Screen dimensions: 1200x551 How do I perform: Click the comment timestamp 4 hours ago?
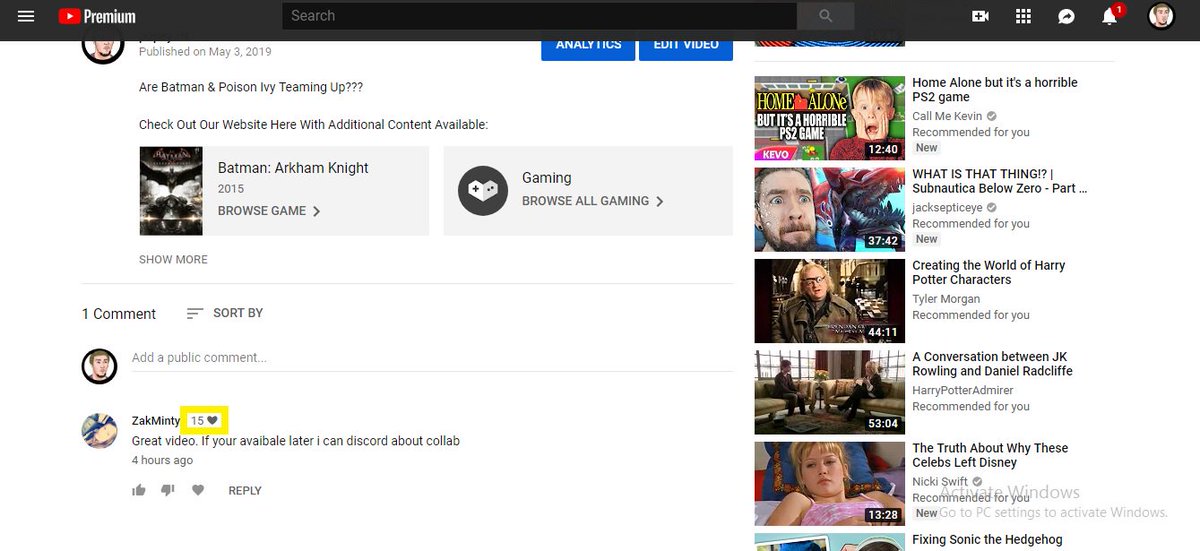pos(162,461)
